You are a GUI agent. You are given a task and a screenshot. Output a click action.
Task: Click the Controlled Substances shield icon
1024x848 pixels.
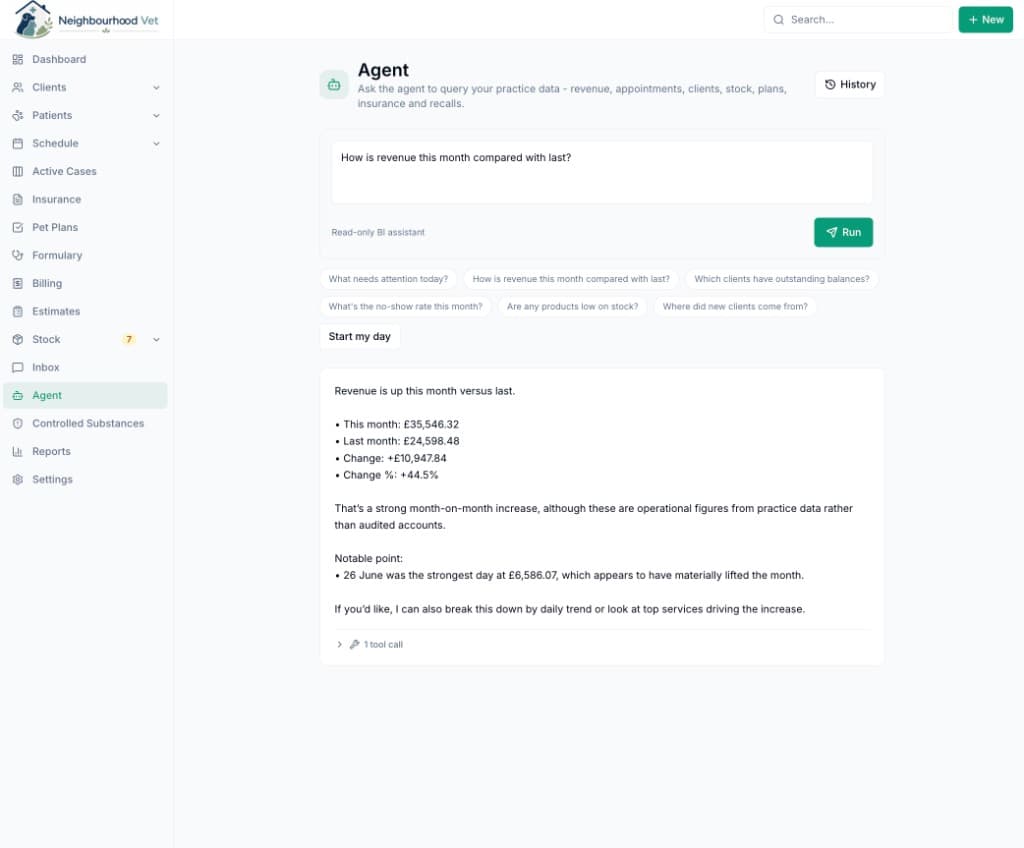(x=18, y=423)
